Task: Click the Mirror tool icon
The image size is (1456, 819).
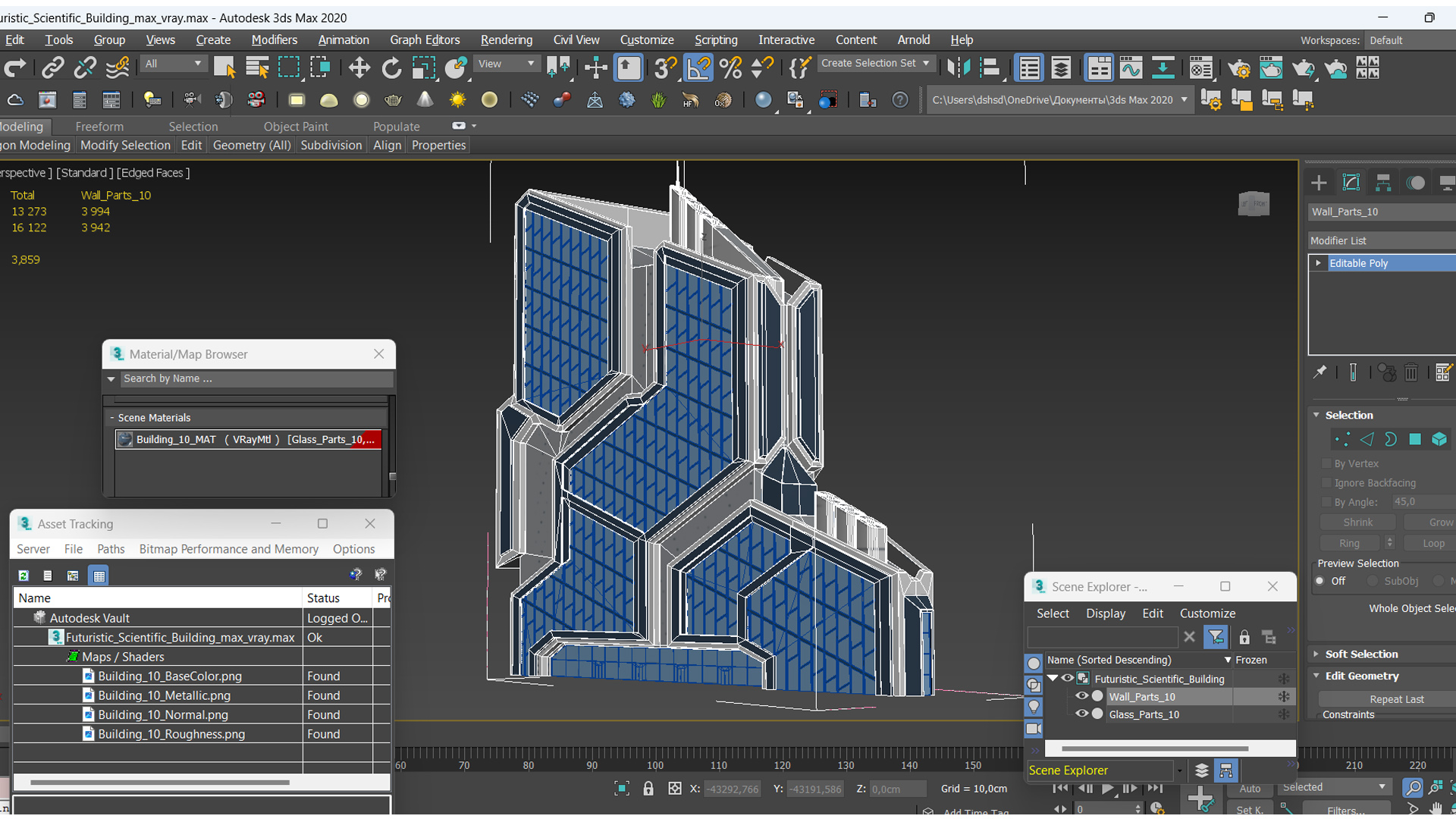Action: click(x=959, y=68)
